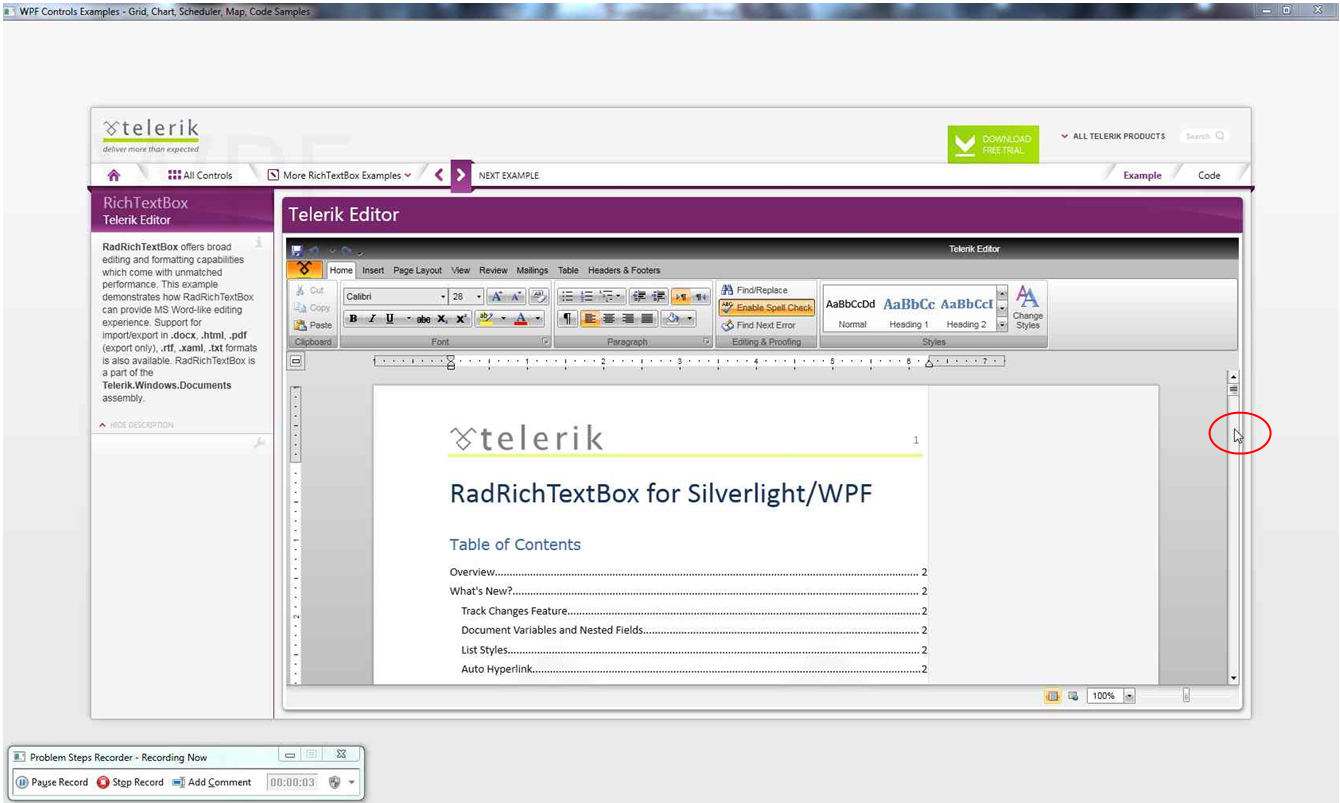Click Find Next Error
The width and height of the screenshot is (1340, 803).
pyautogui.click(x=758, y=325)
